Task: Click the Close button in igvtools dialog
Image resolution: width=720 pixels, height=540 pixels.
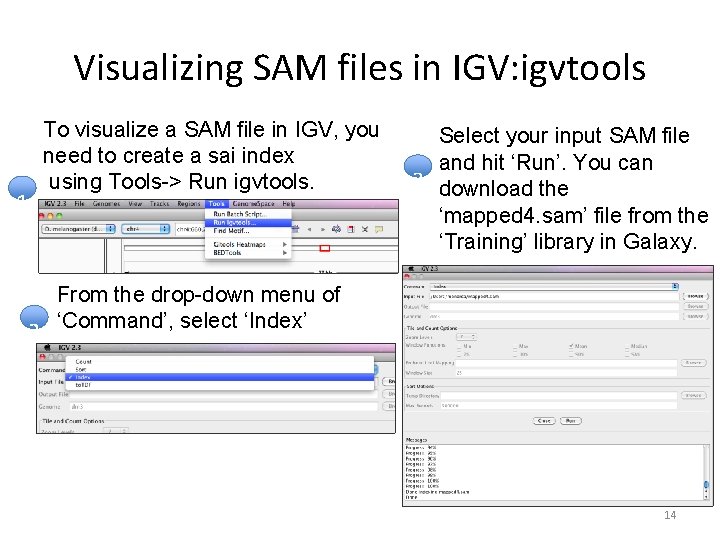Action: [544, 421]
